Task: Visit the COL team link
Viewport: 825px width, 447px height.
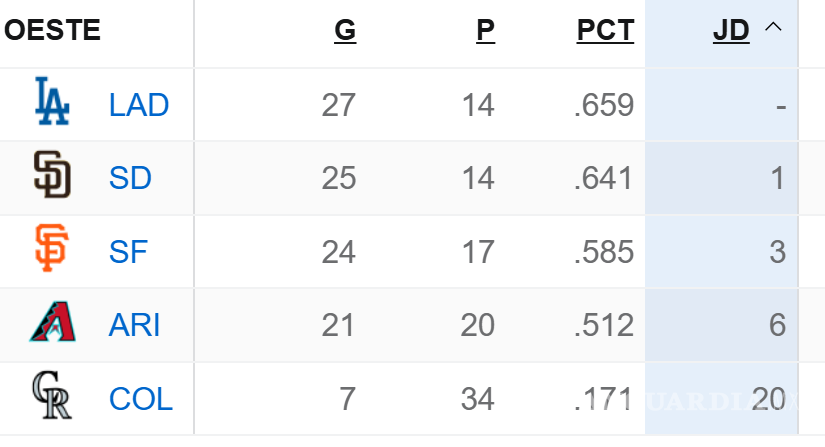Action: 140,399
